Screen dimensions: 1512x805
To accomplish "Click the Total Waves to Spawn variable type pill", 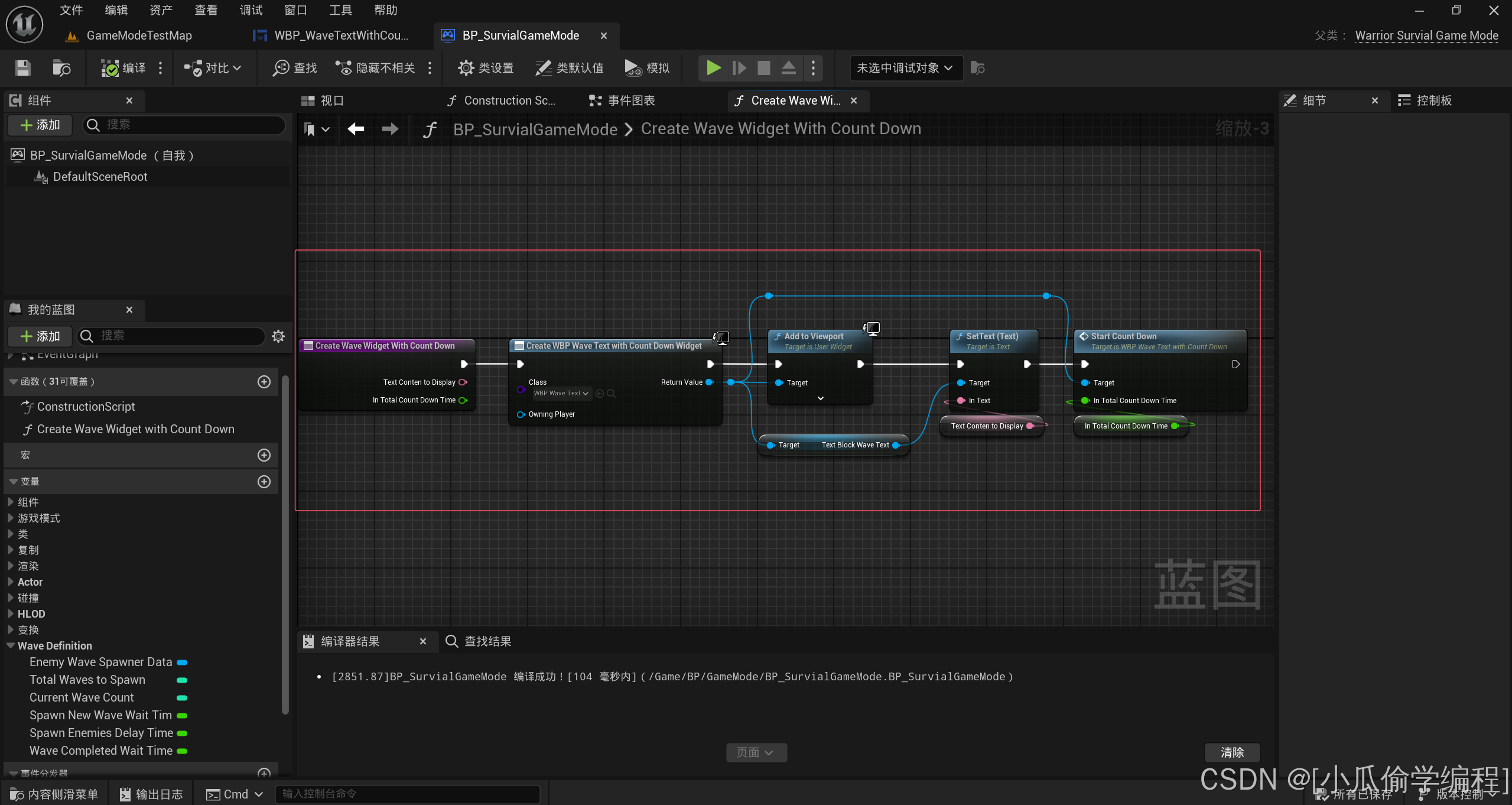I will coord(182,680).
